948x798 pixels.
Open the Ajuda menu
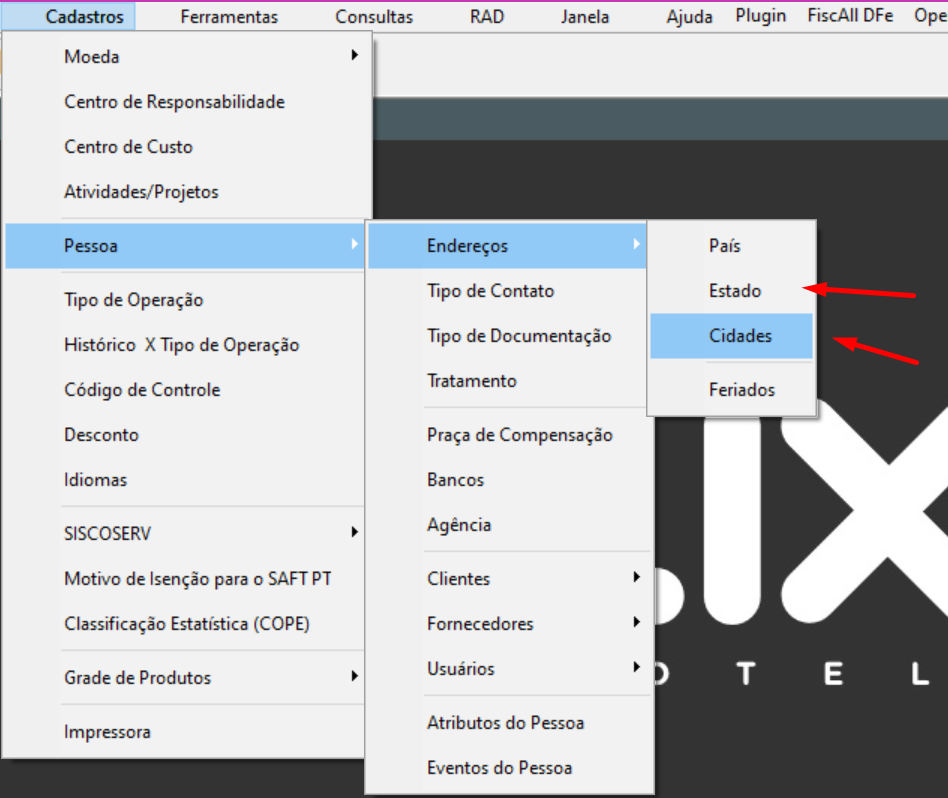pyautogui.click(x=689, y=16)
